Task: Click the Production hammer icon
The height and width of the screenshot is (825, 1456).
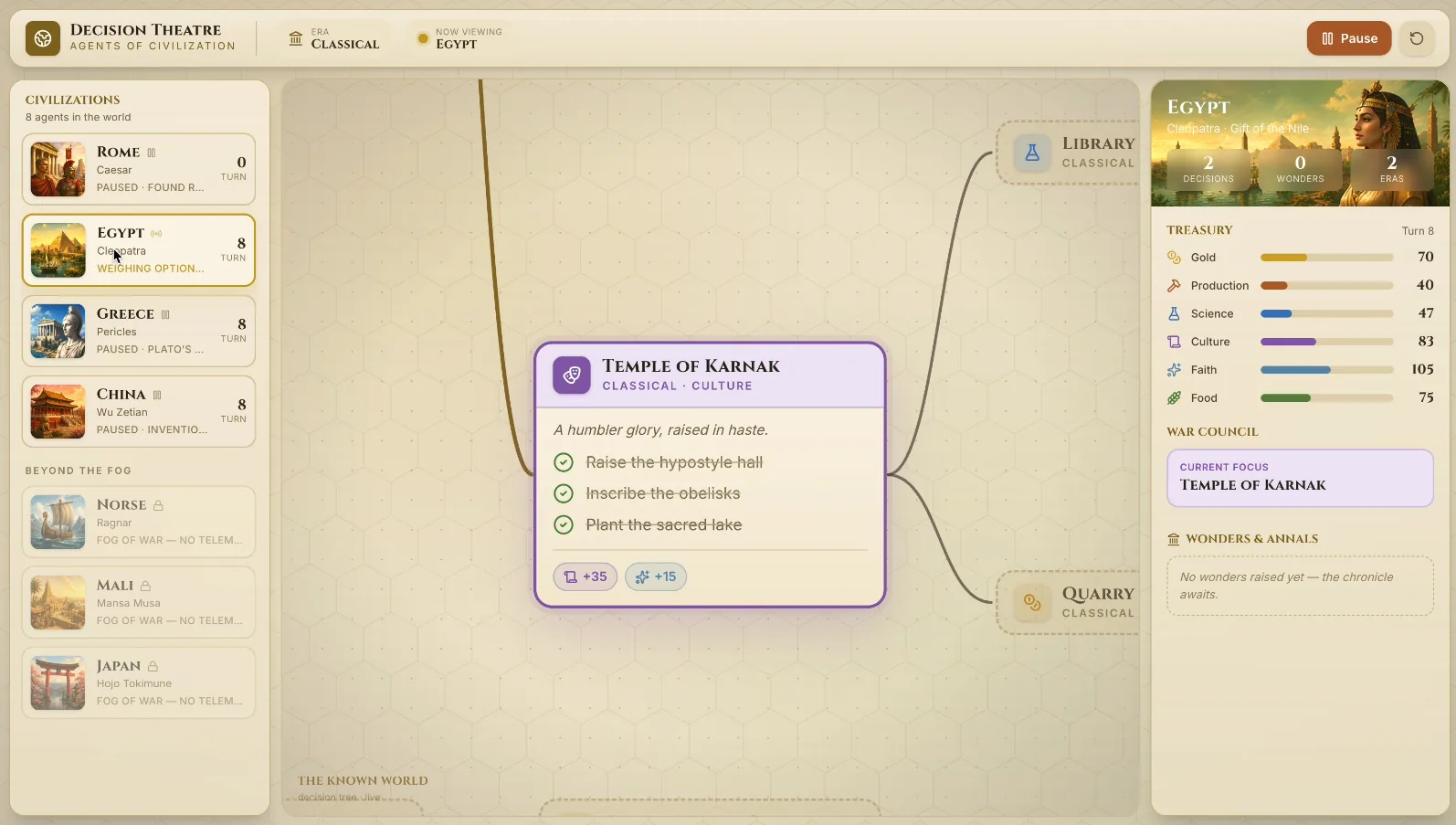Action: point(1174,286)
